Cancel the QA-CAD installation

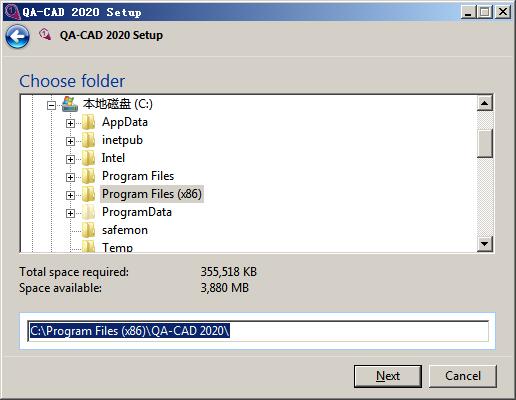point(463,376)
